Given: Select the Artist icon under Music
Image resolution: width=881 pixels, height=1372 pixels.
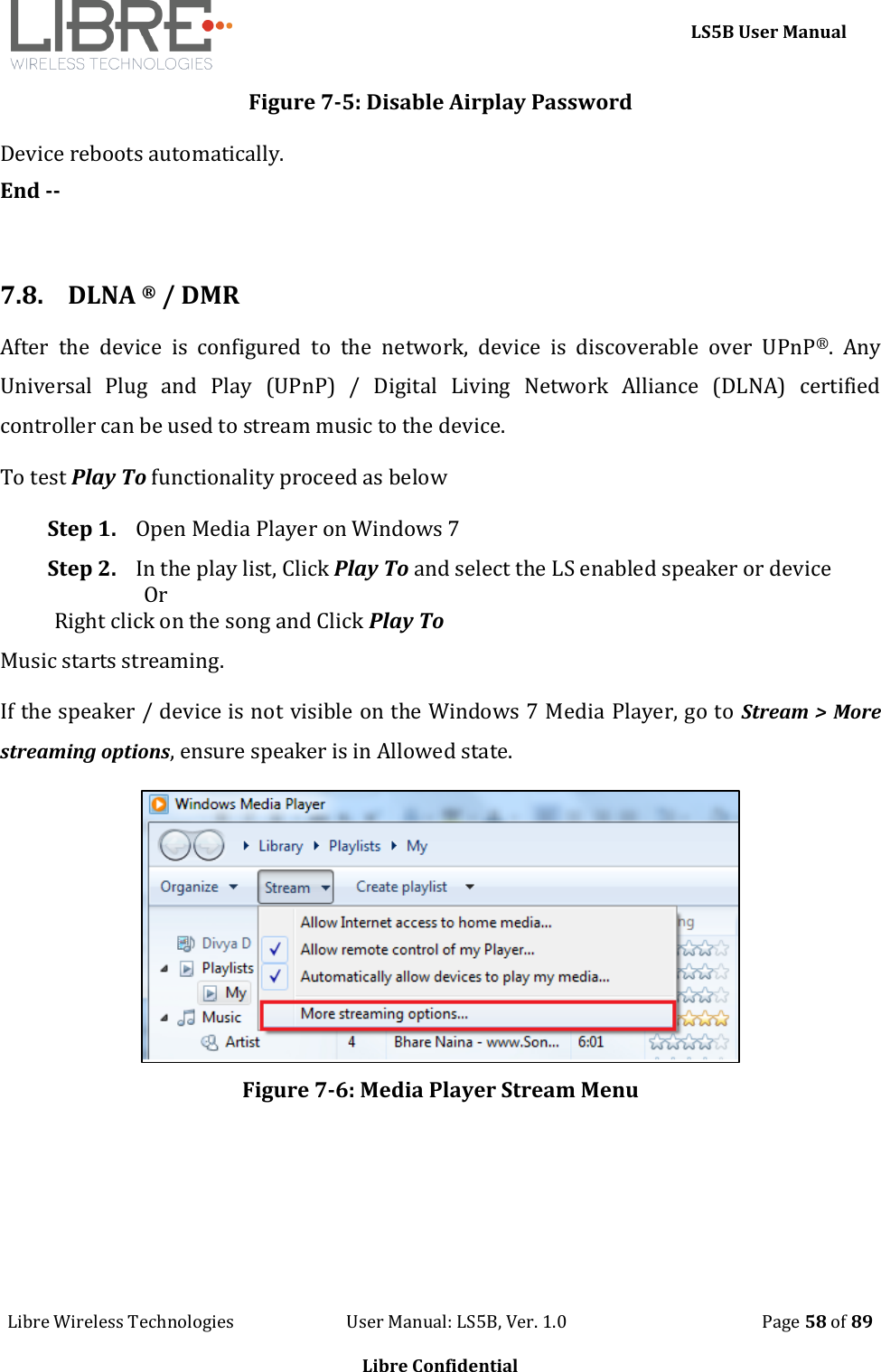Looking at the screenshot, I should (x=210, y=1041).
